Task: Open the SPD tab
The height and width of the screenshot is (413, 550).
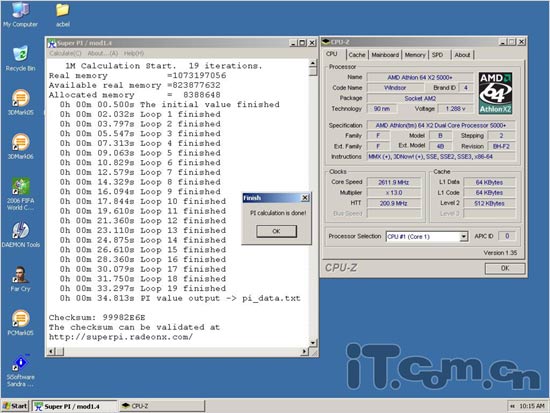Action: [x=437, y=55]
